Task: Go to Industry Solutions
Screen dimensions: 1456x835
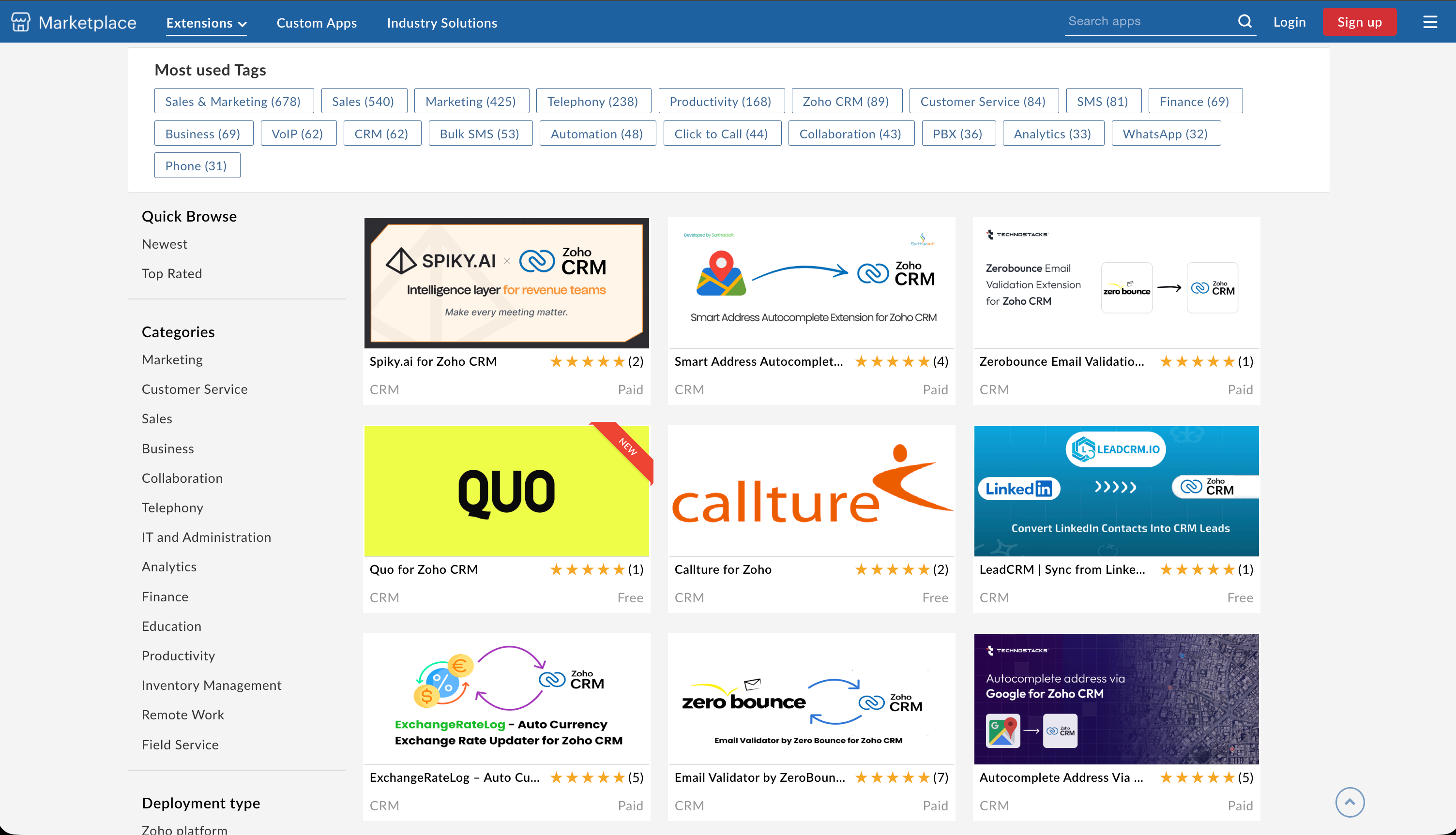Action: click(442, 23)
